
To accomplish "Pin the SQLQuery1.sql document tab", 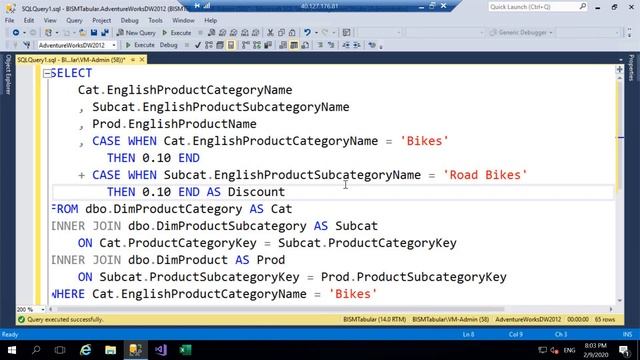I will 133,60.
